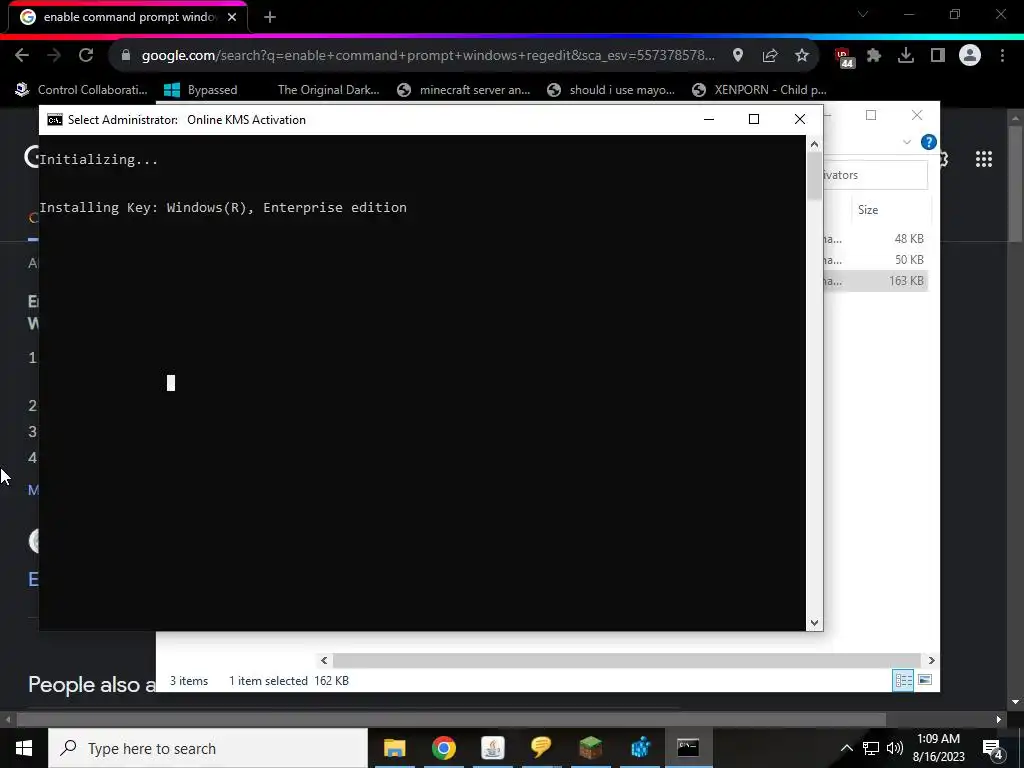The image size is (1024, 768).
Task: Share this page from the address bar
Action: click(x=770, y=56)
